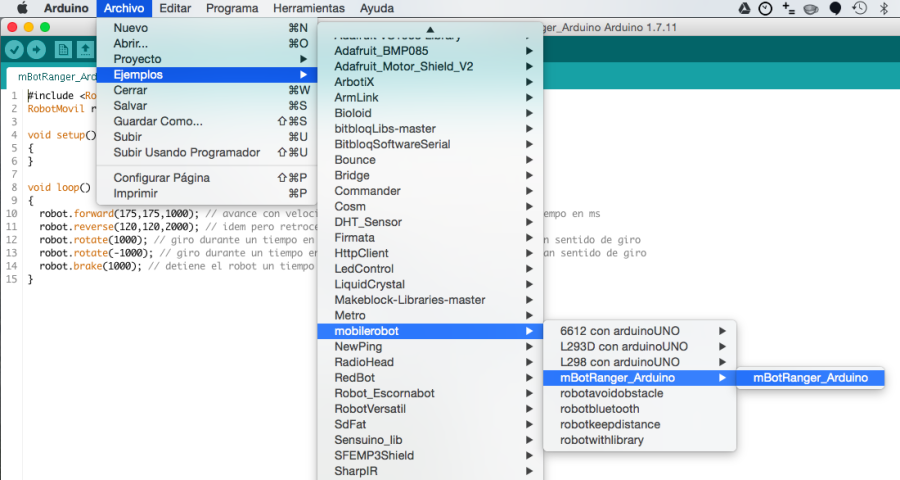Select Guardar Como... menu item

tap(207, 121)
